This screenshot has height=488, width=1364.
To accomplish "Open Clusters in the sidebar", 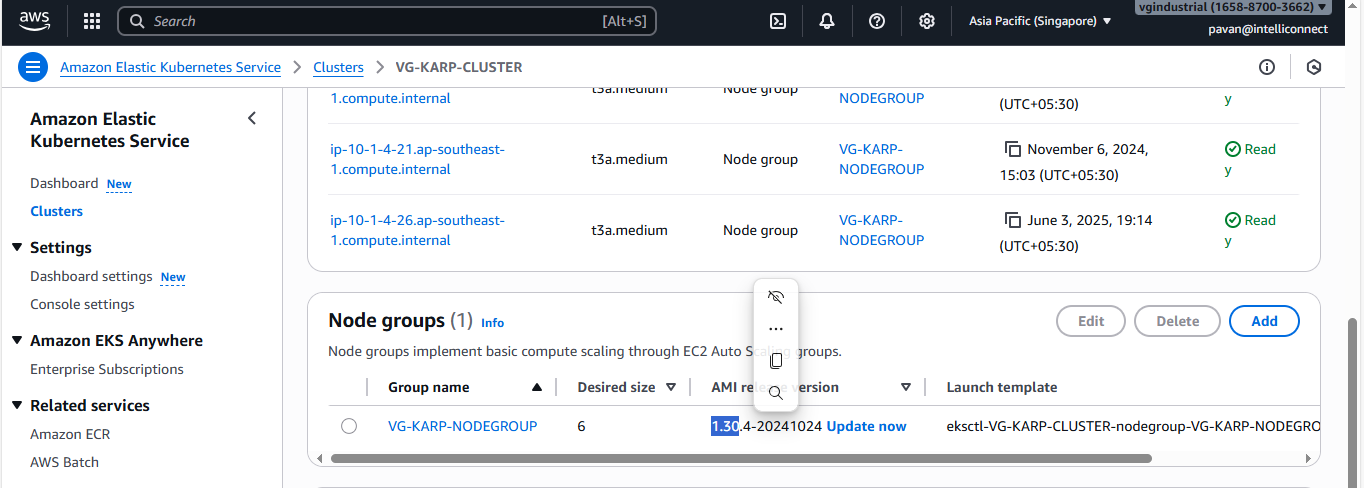I will click(x=57, y=211).
